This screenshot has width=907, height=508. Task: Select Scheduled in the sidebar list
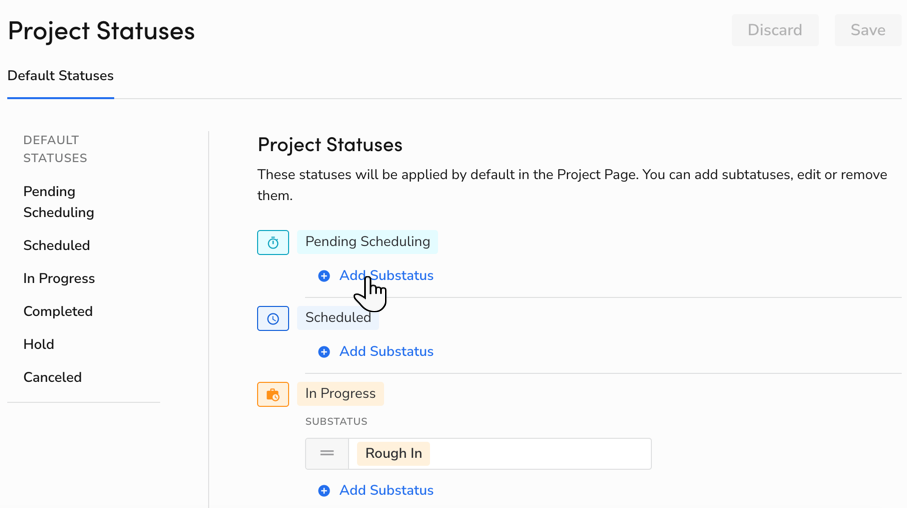56,245
